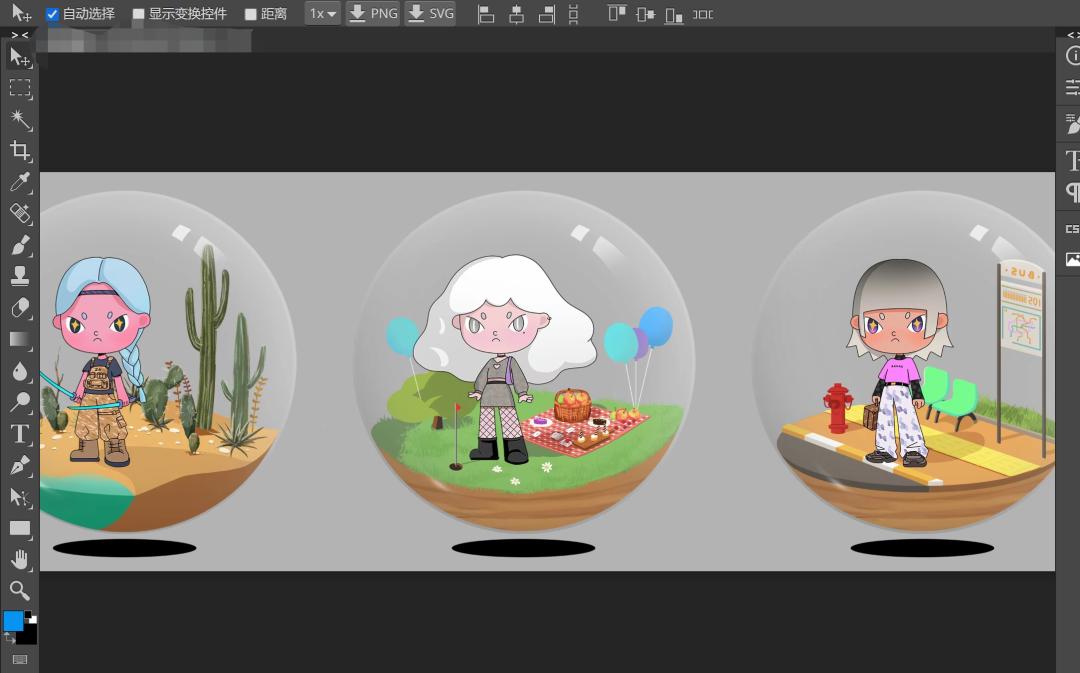Screen dimensions: 1080x673
Task: Uncheck the 自动选择 checkbox
Action: click(53, 14)
